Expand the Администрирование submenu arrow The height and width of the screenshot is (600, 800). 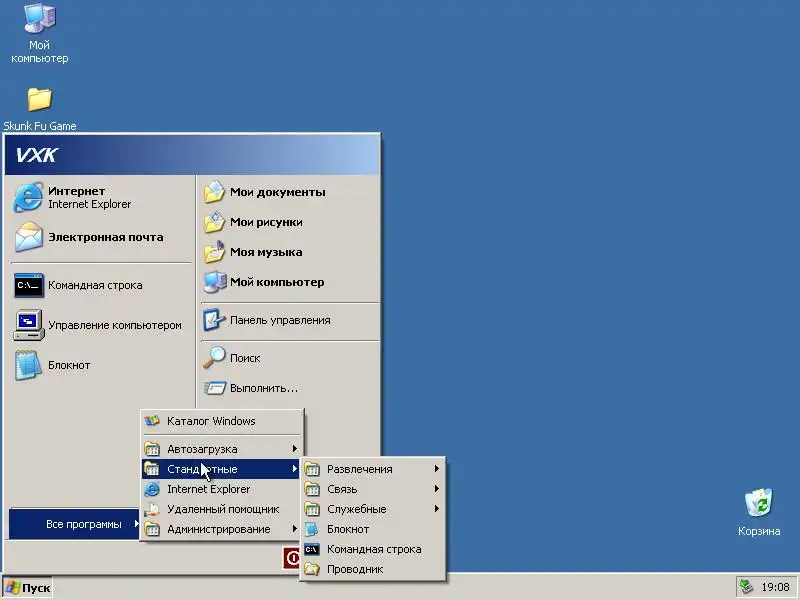294,529
